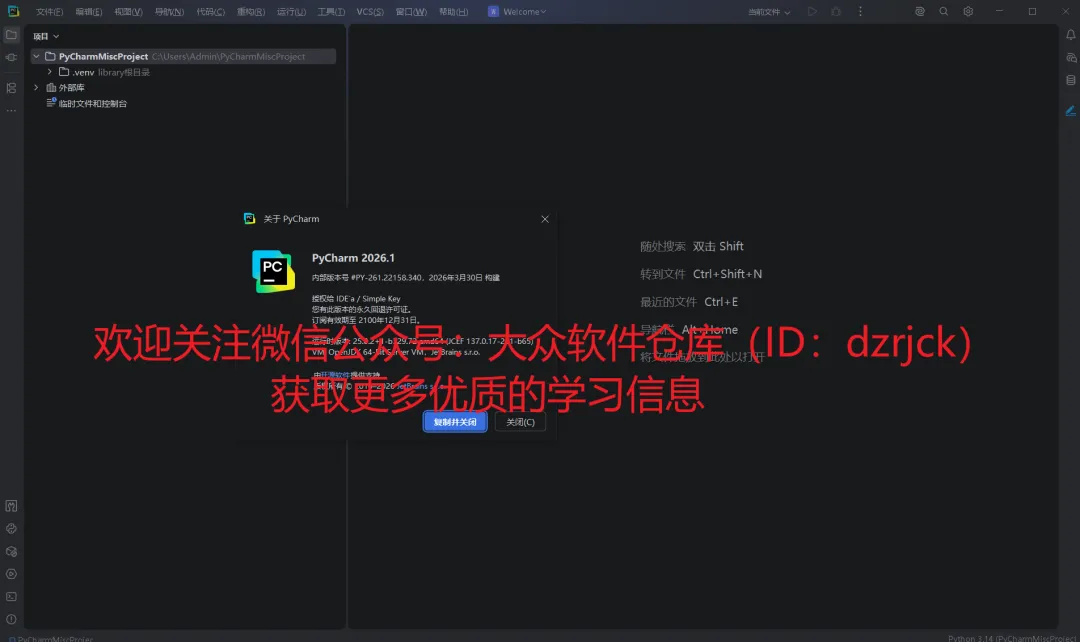Collapse the PyCharmMiscProject tree node
Image resolution: width=1080 pixels, height=642 pixels.
click(x=37, y=56)
